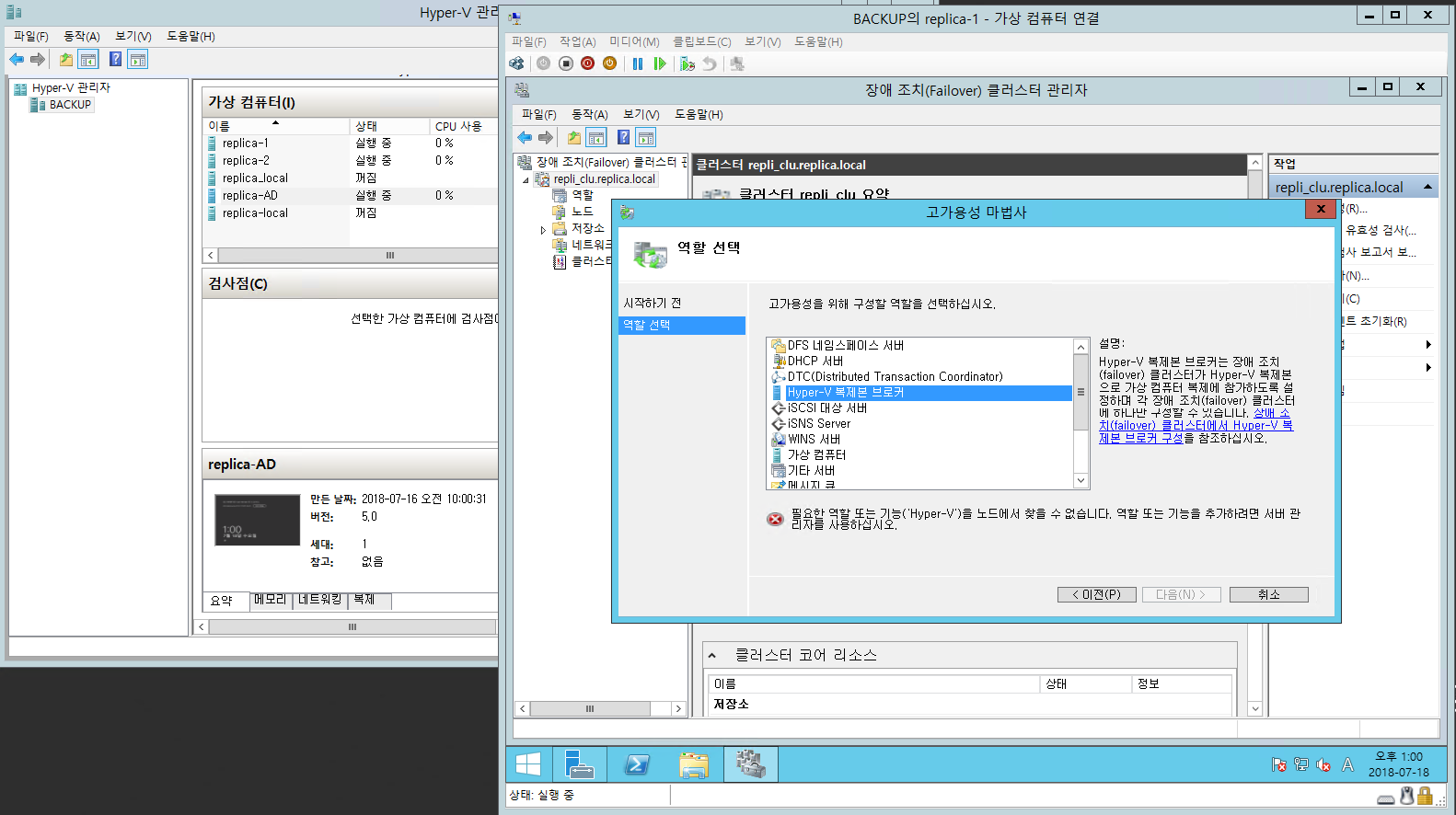1456x815 pixels.
Task: Select iSCSI 대상 서버 role in the list
Action: [x=826, y=408]
